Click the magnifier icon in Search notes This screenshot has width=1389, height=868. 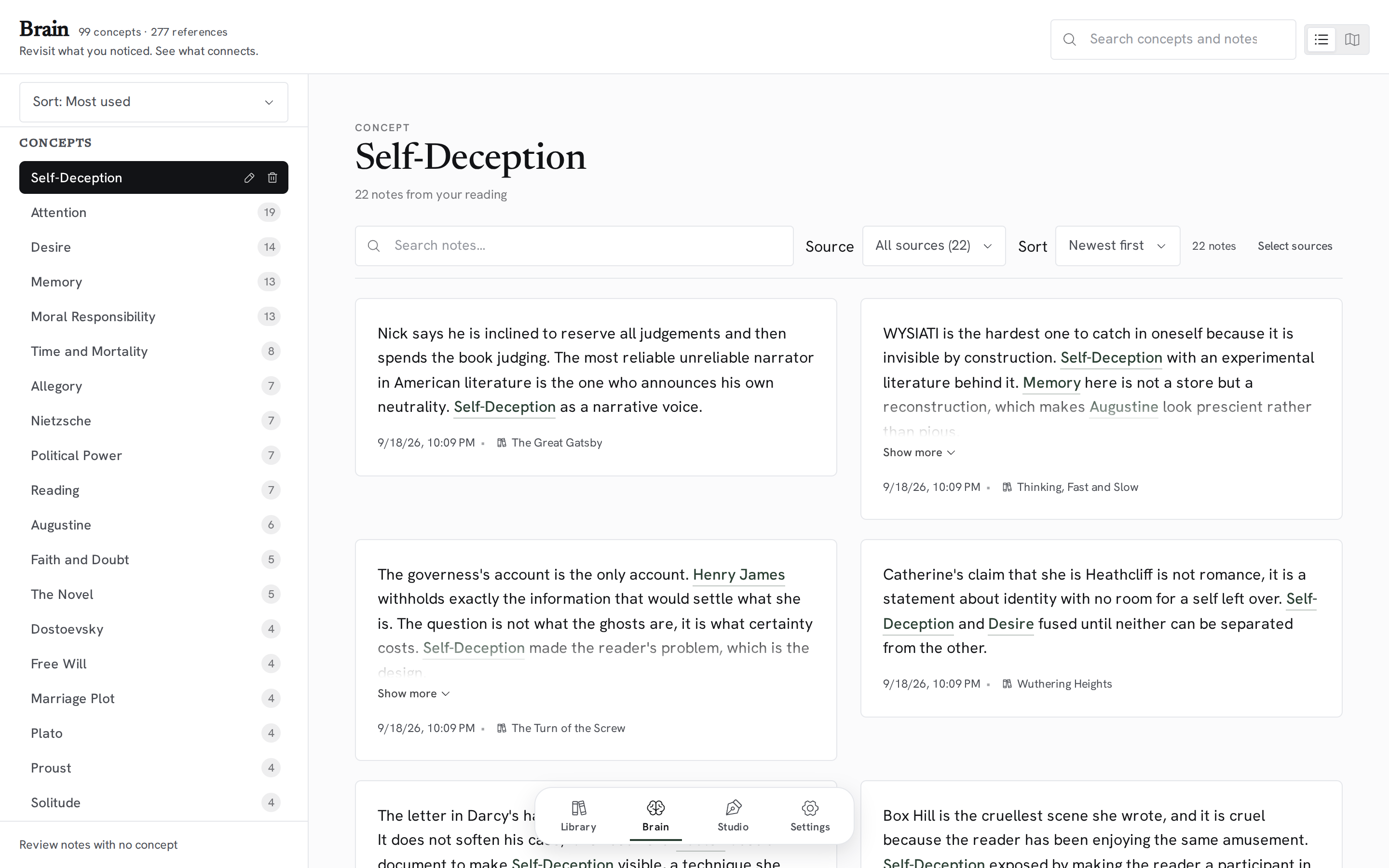point(374,246)
